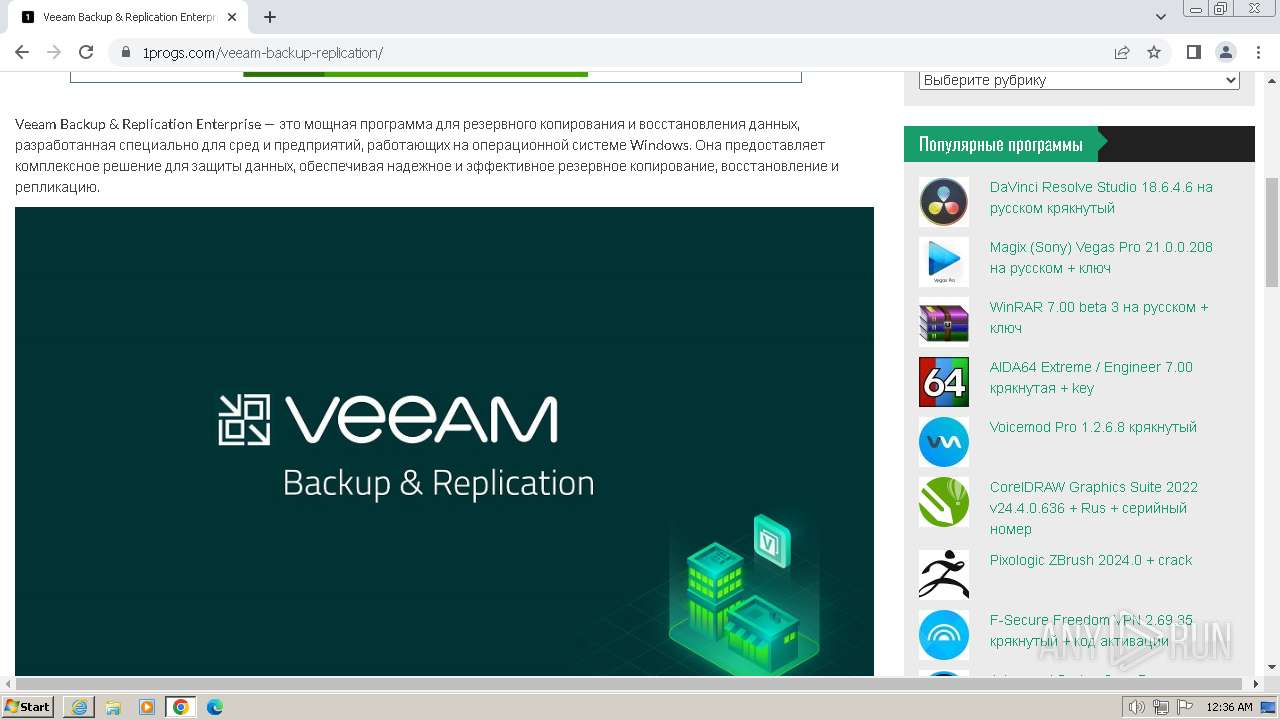
Task: Bookmark this page with the star
Action: coord(1154,52)
